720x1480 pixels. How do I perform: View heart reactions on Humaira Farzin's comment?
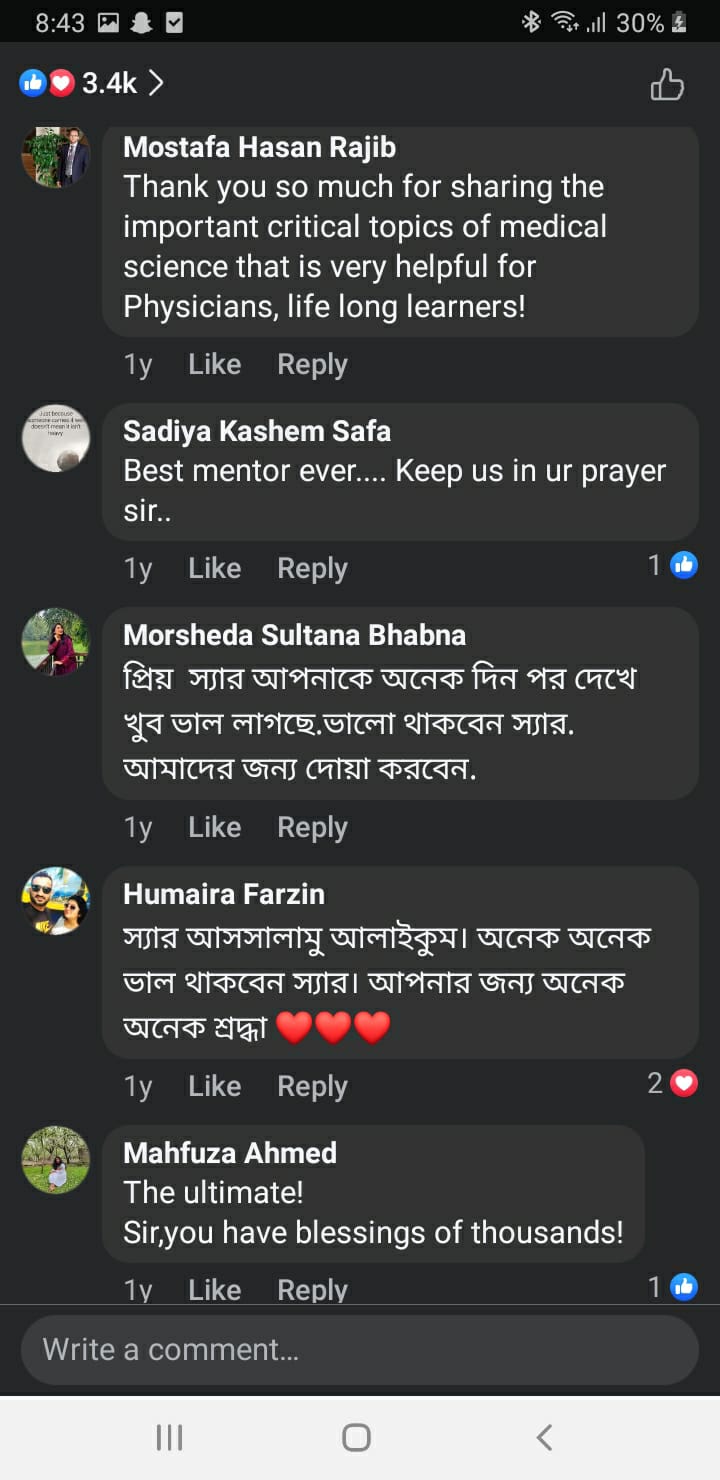[673, 1083]
